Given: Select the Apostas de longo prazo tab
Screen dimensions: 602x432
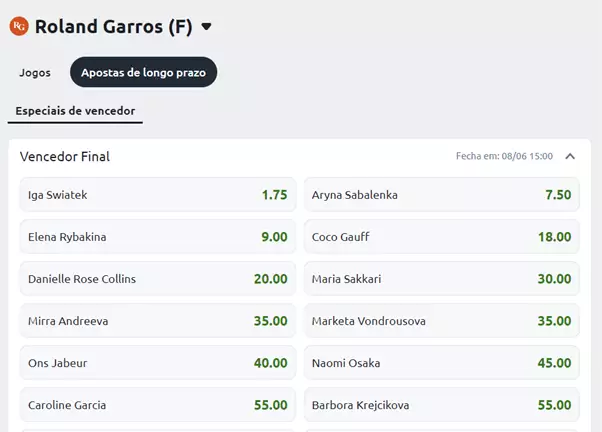Looking at the screenshot, I should [x=144, y=72].
